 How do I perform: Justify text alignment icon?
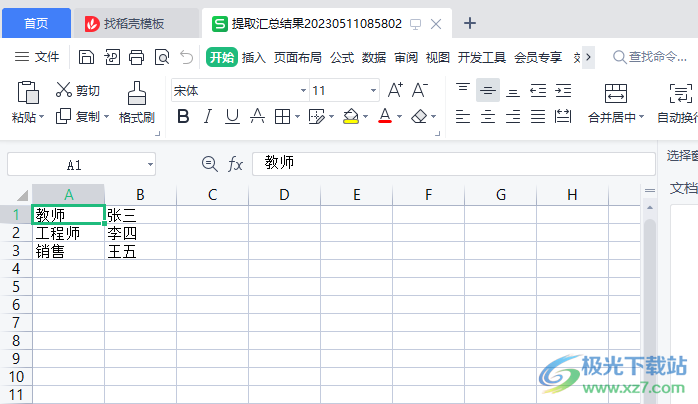point(538,117)
